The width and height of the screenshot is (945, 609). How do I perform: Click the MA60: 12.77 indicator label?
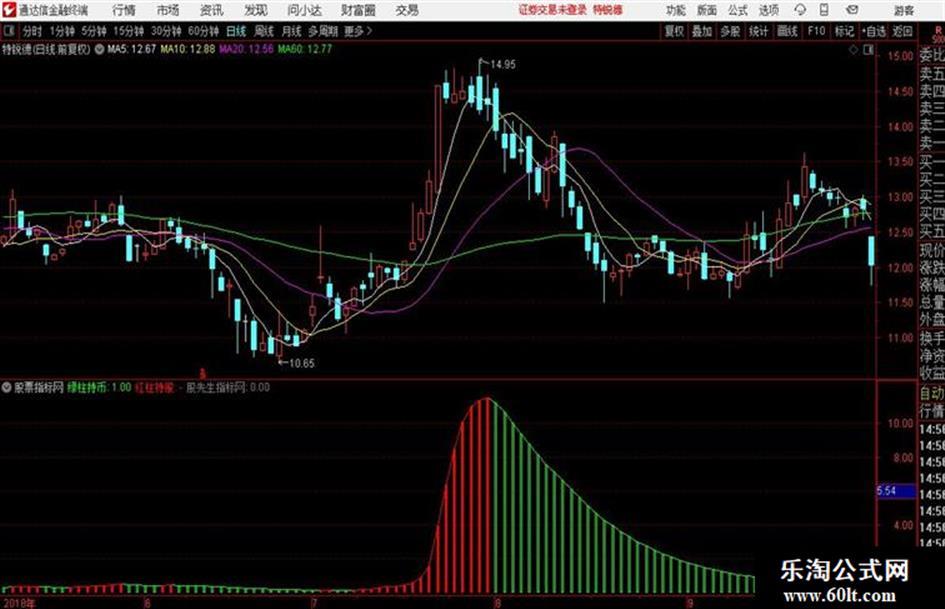point(304,49)
